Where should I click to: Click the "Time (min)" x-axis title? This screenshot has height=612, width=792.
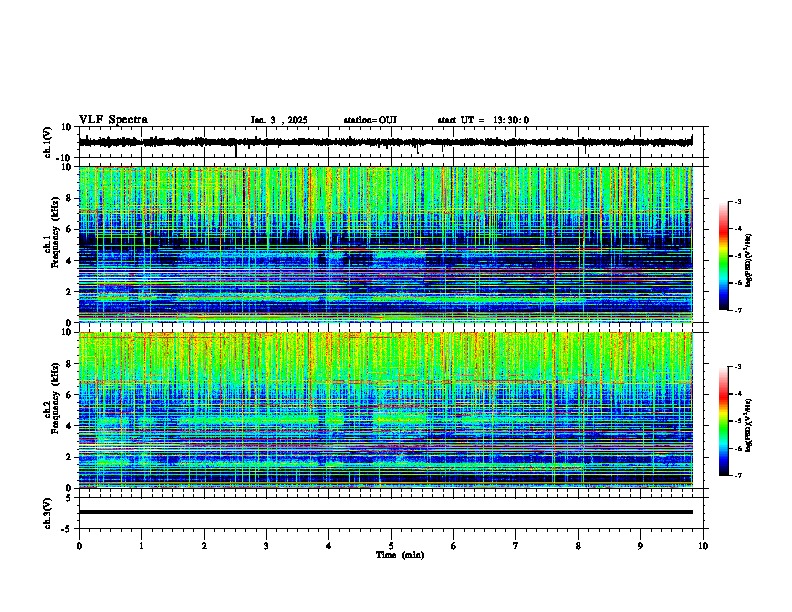tap(400, 555)
